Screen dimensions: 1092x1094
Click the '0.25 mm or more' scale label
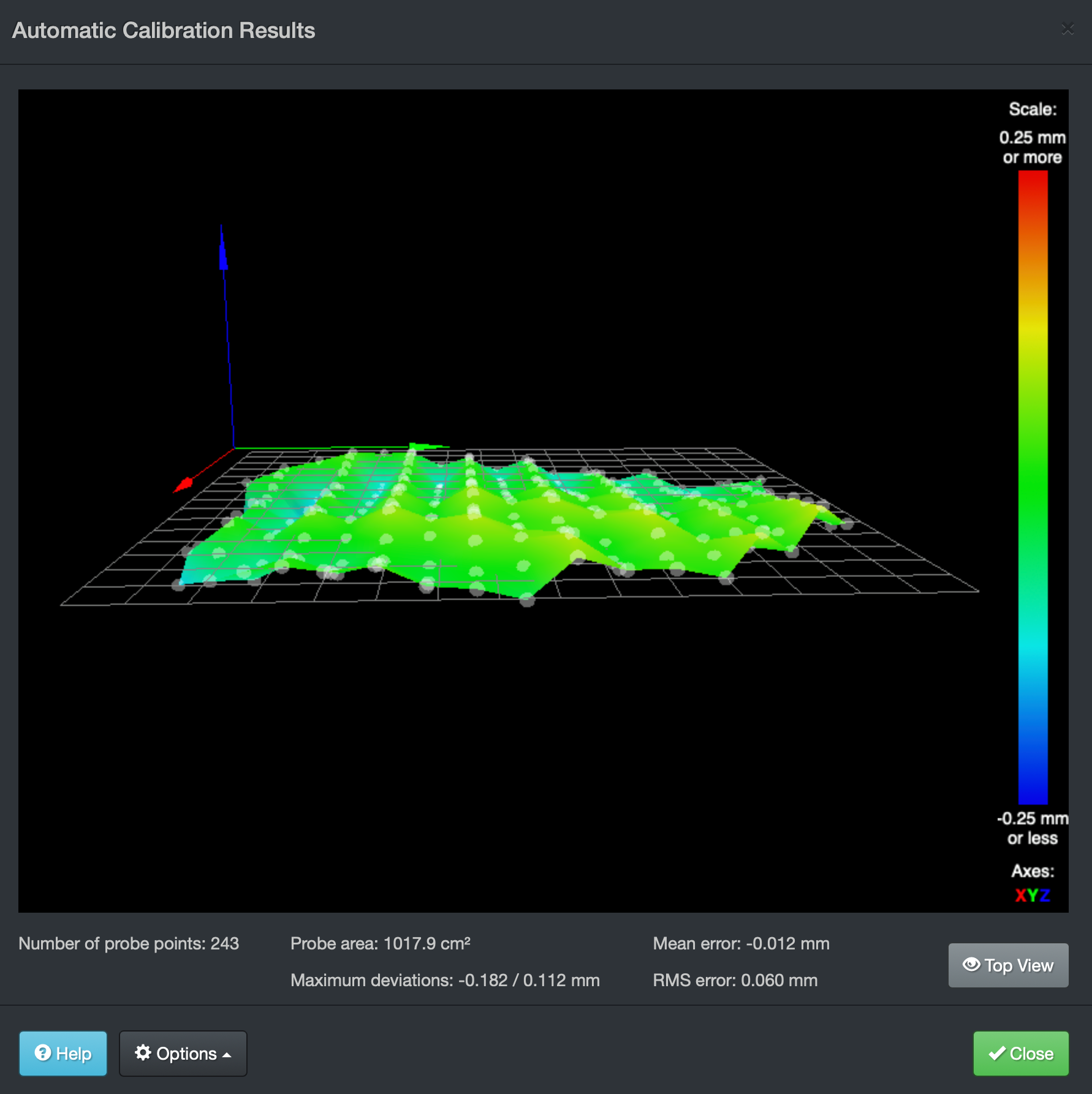(x=1033, y=147)
